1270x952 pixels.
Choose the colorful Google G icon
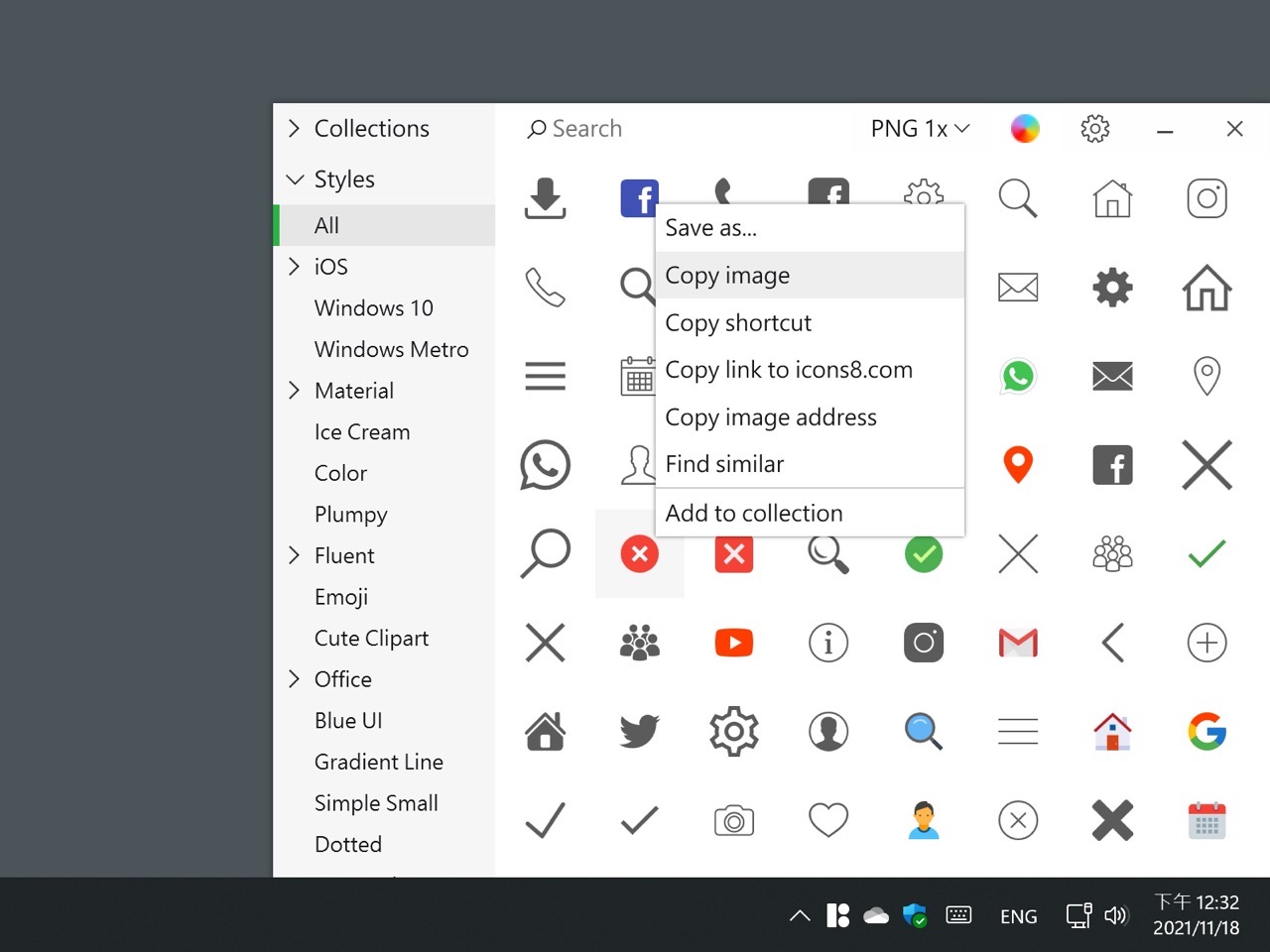click(1206, 731)
